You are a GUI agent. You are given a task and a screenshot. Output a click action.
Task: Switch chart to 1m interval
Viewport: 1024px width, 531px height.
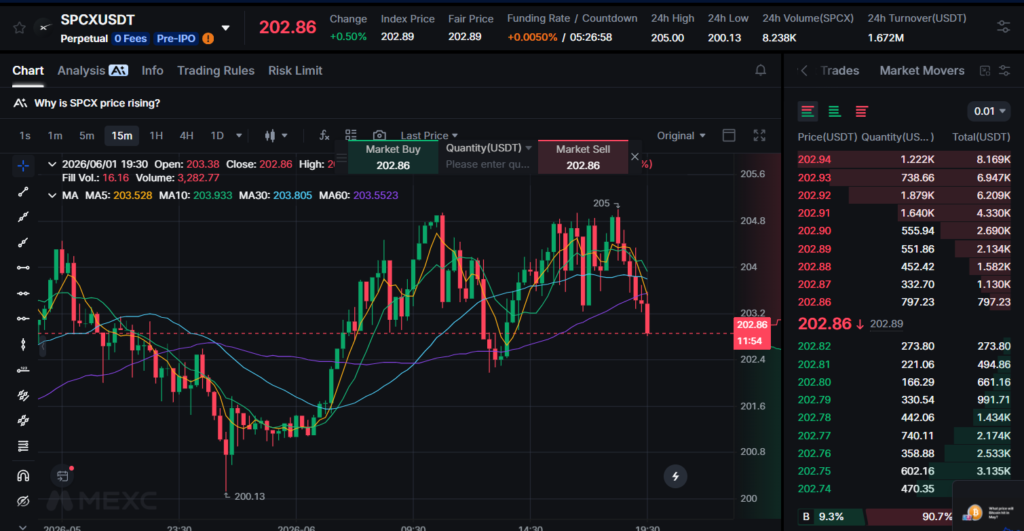pos(55,135)
